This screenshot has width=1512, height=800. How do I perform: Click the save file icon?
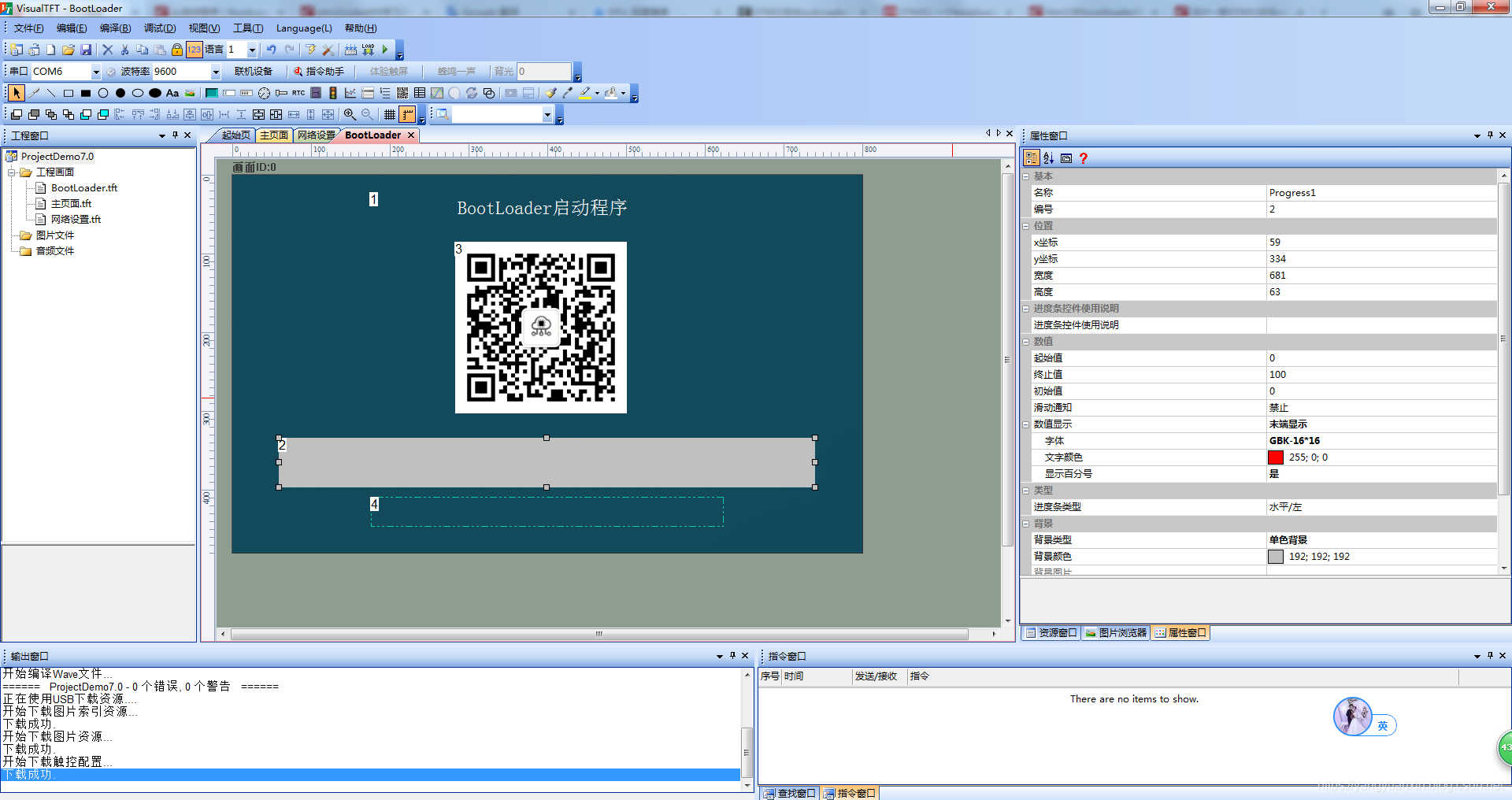(x=86, y=50)
